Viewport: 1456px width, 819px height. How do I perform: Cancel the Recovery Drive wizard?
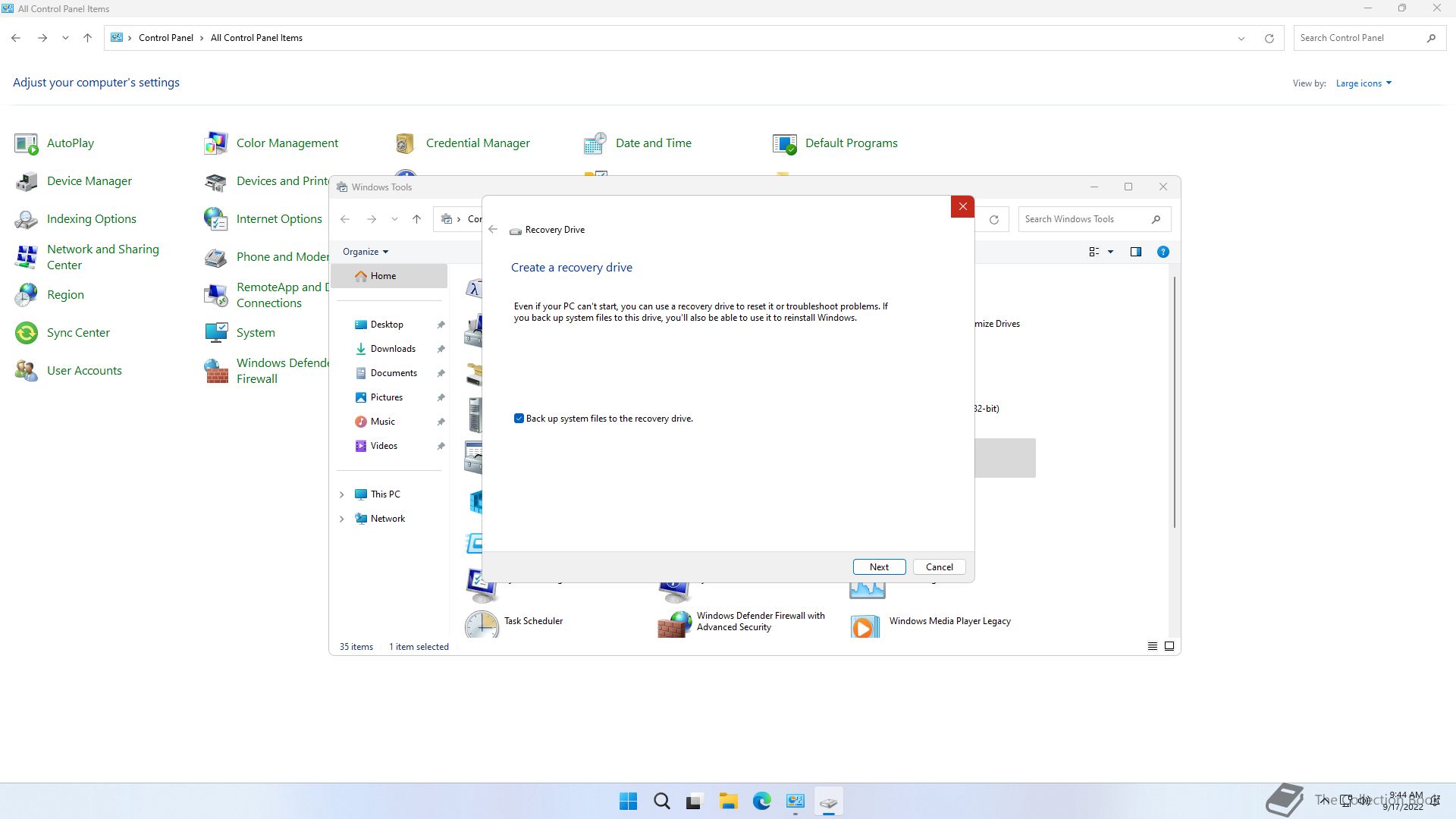(x=939, y=567)
